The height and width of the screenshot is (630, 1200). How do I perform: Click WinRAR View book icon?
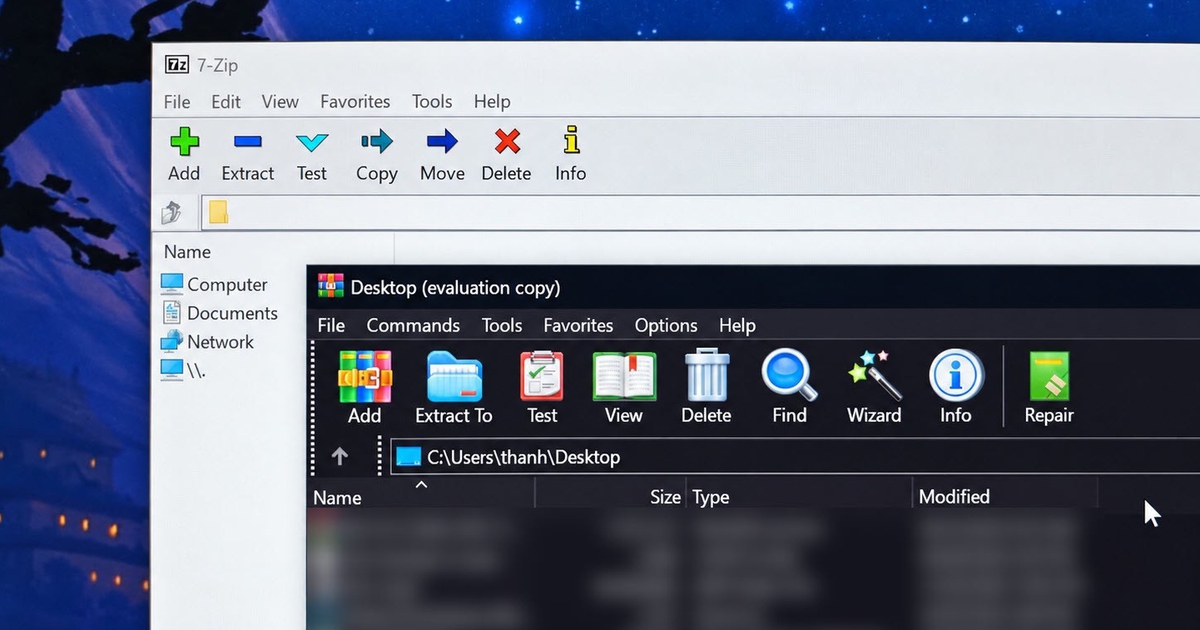[x=624, y=376]
